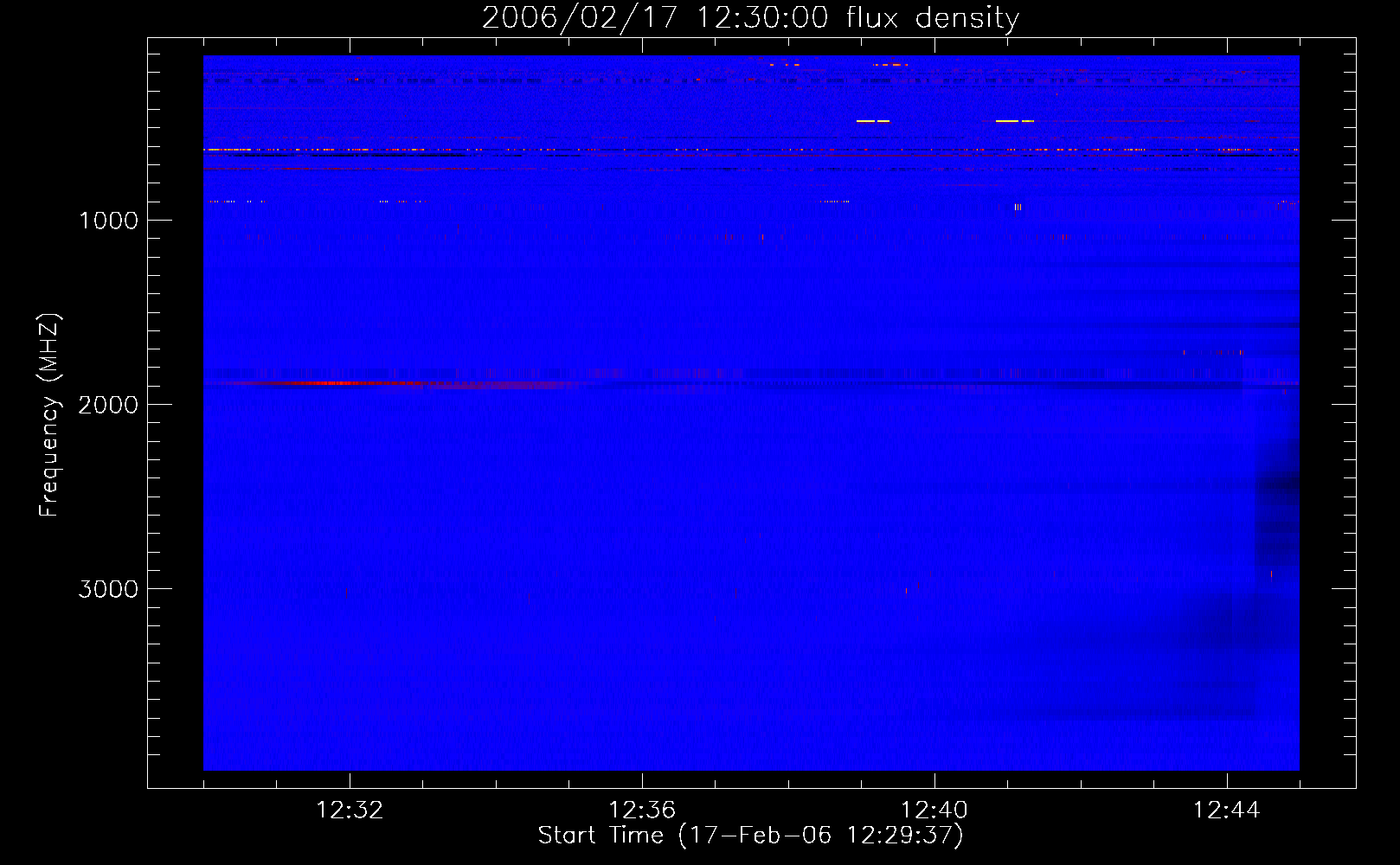
Task: Select the 2000 frequency tick label
Action: point(108,405)
